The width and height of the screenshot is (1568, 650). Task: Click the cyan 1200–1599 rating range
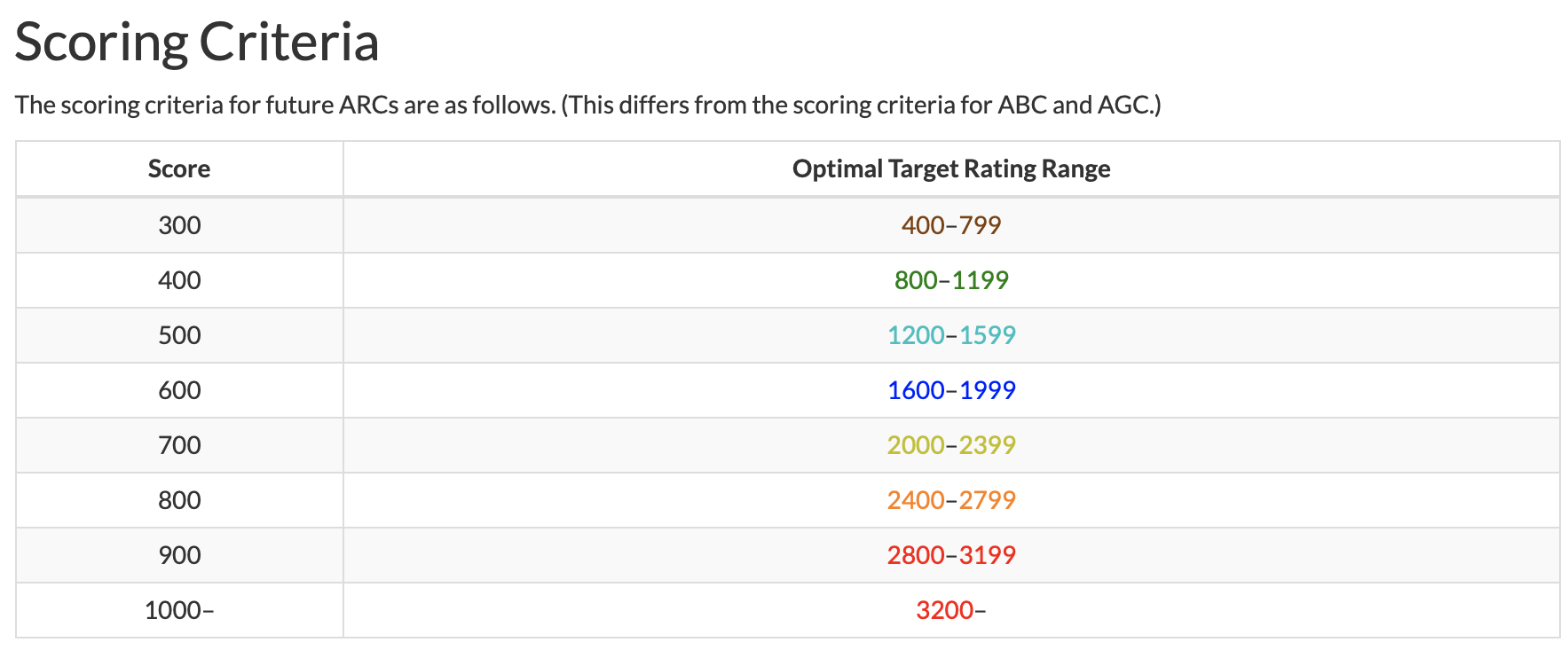(950, 335)
